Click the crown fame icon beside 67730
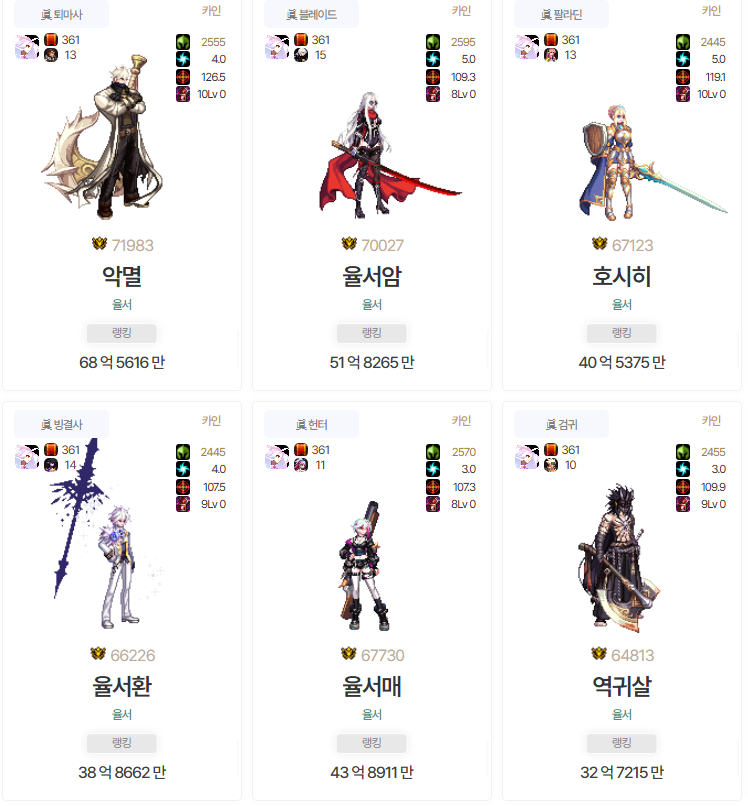 point(349,653)
